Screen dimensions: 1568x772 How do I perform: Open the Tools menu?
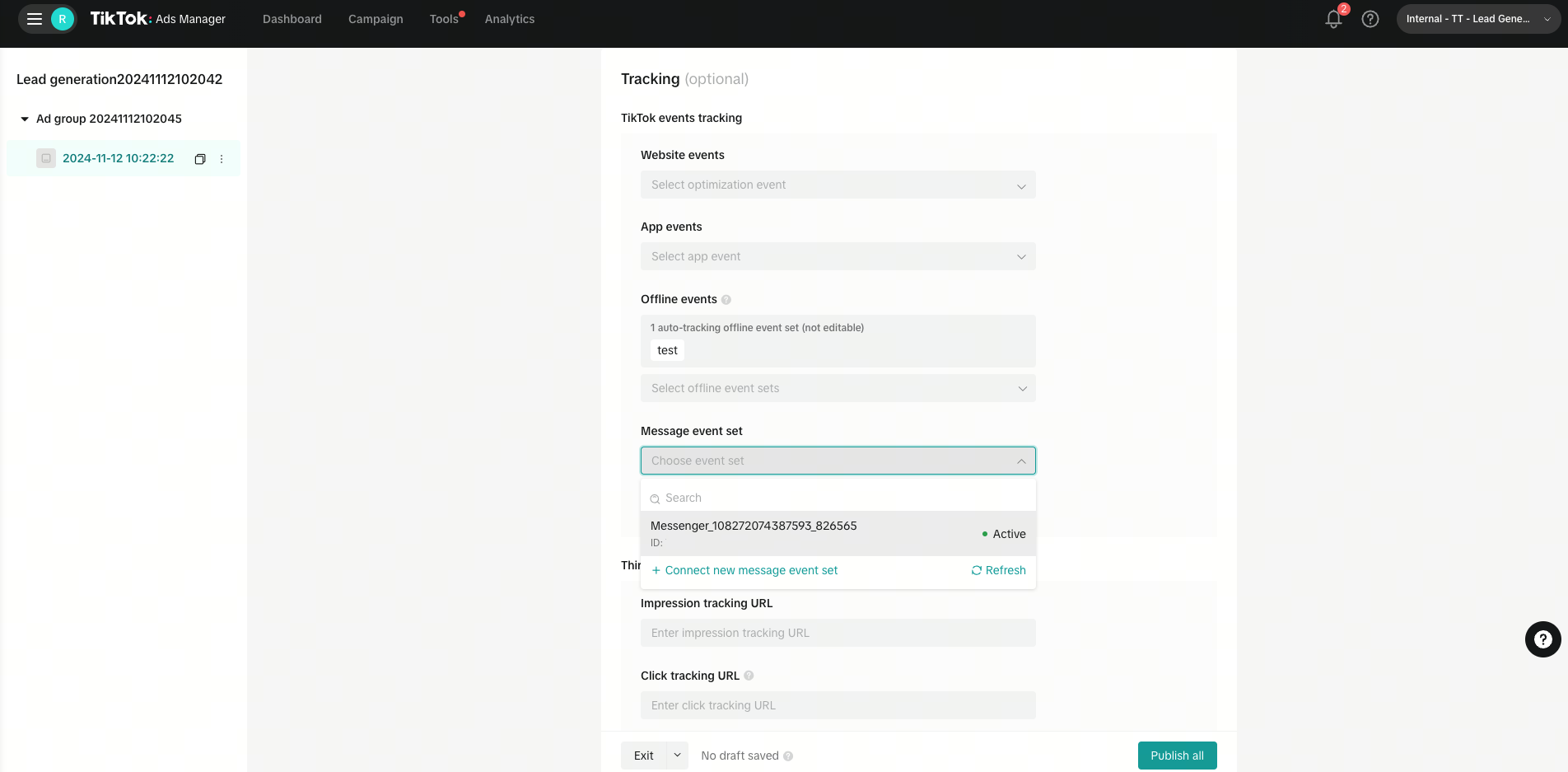[x=444, y=19]
